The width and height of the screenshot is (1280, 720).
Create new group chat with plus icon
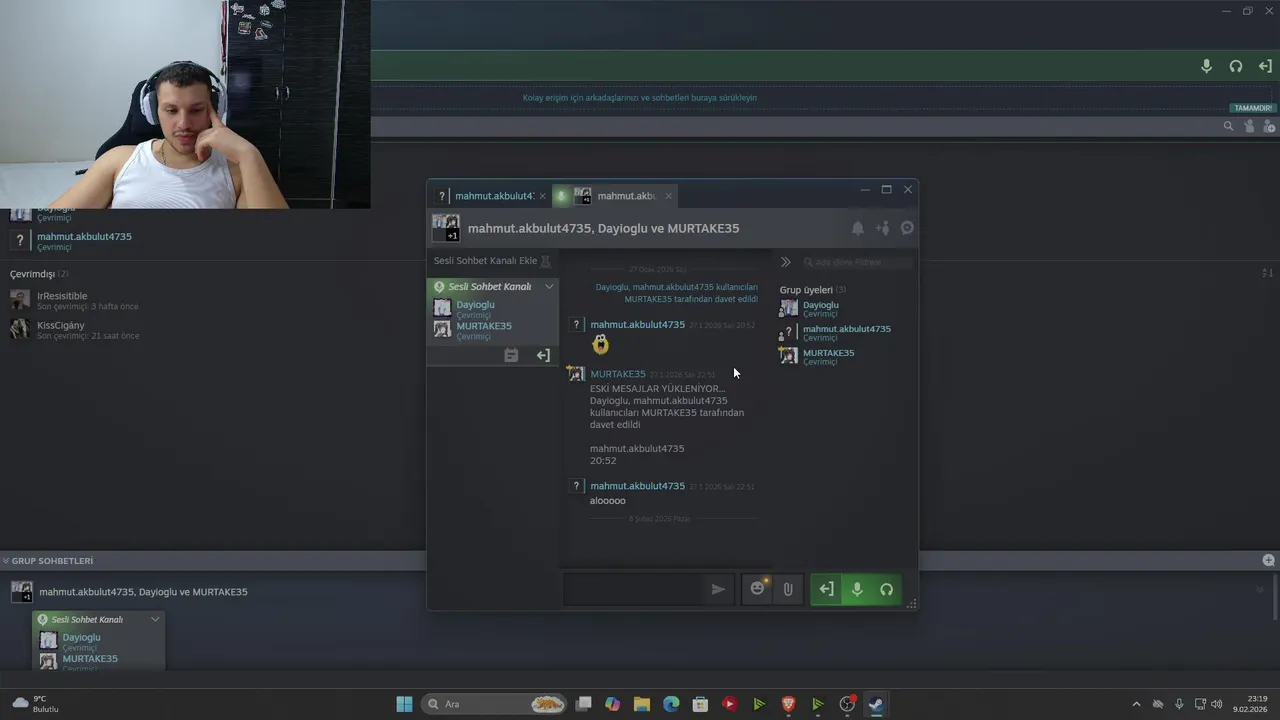coord(1268,560)
